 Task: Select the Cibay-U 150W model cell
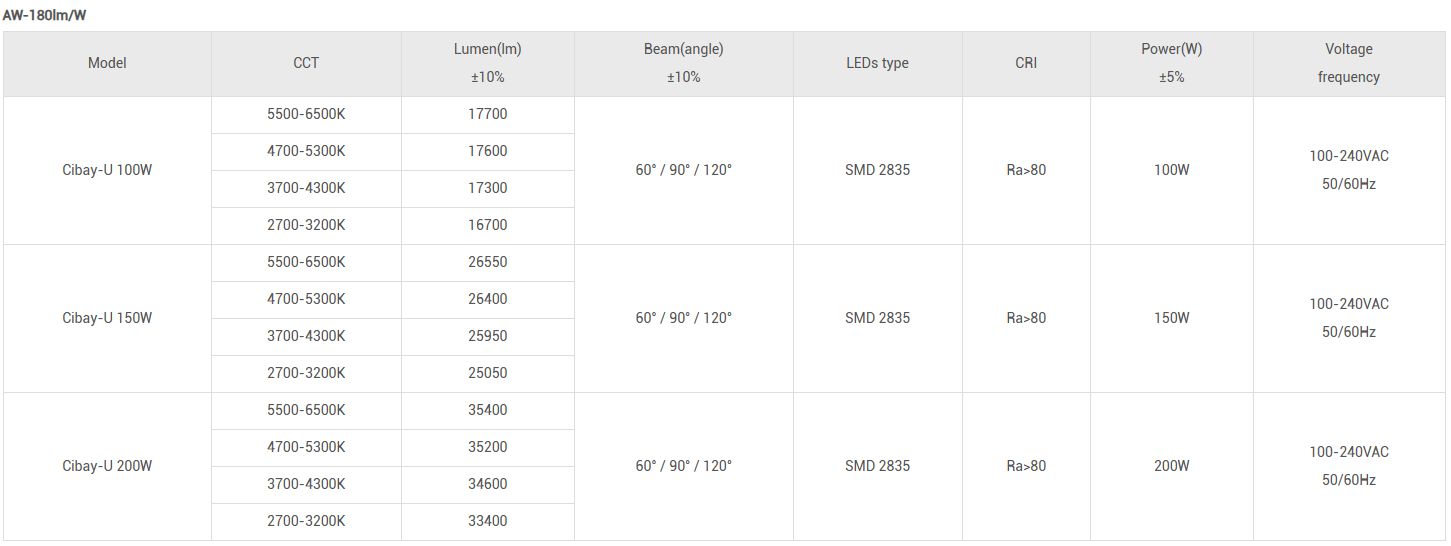[107, 318]
